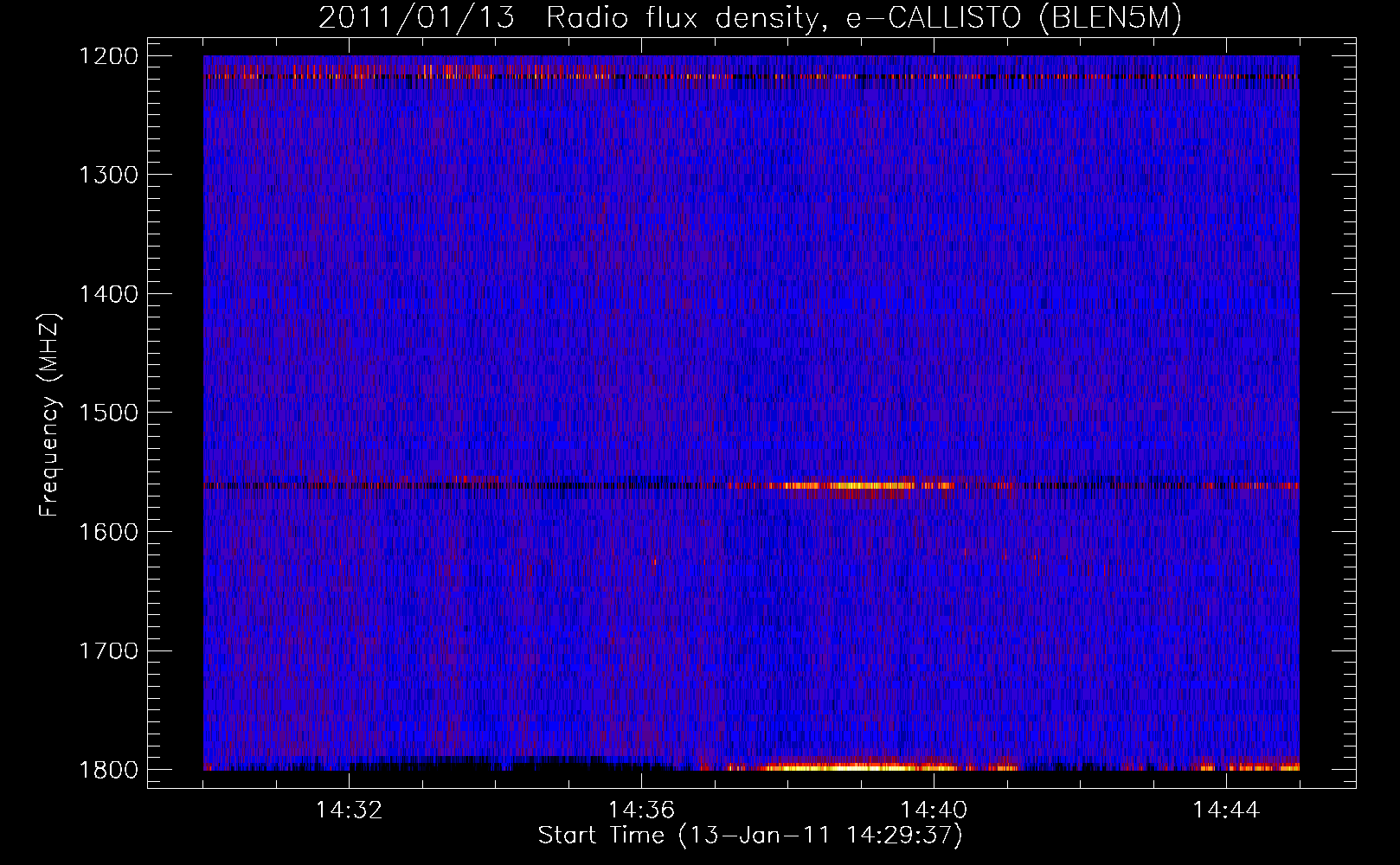Click the 'Start Time (13-Jan-11 14:29:37)' label

pyautogui.click(x=750, y=836)
